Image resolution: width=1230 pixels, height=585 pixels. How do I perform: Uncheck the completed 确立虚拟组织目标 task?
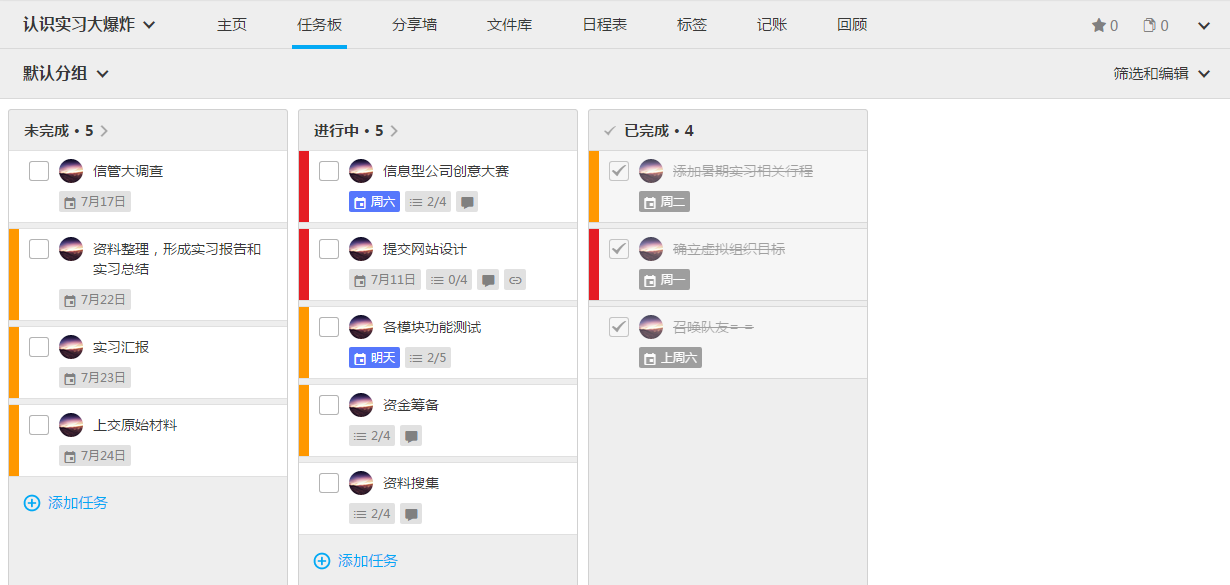[619, 249]
